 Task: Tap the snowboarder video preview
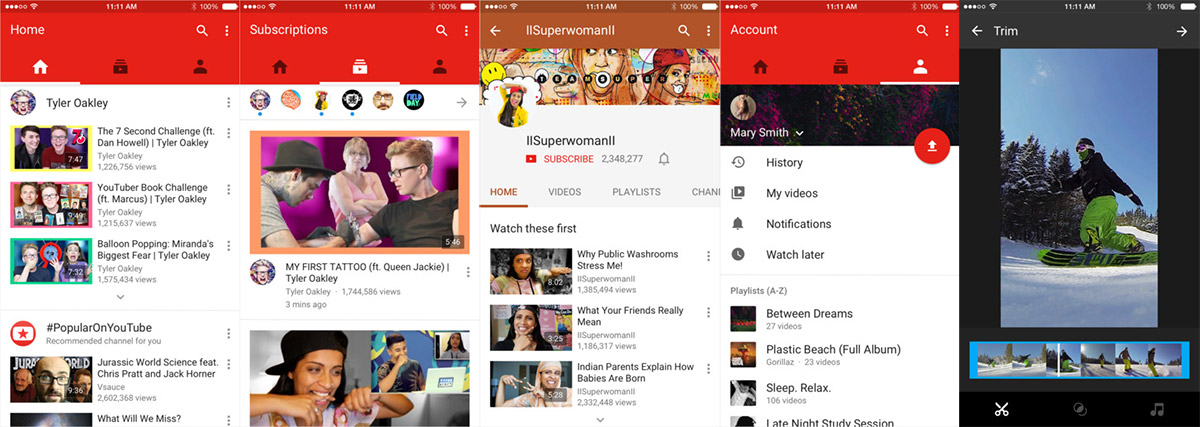[1079, 187]
